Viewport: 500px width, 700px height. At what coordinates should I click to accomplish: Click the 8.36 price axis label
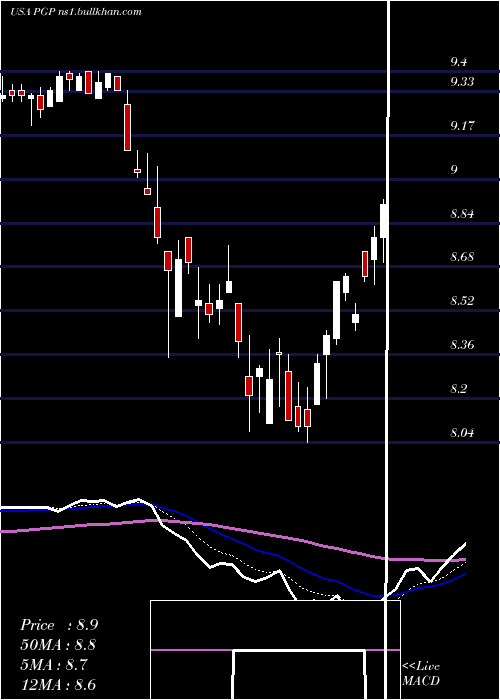pos(462,345)
